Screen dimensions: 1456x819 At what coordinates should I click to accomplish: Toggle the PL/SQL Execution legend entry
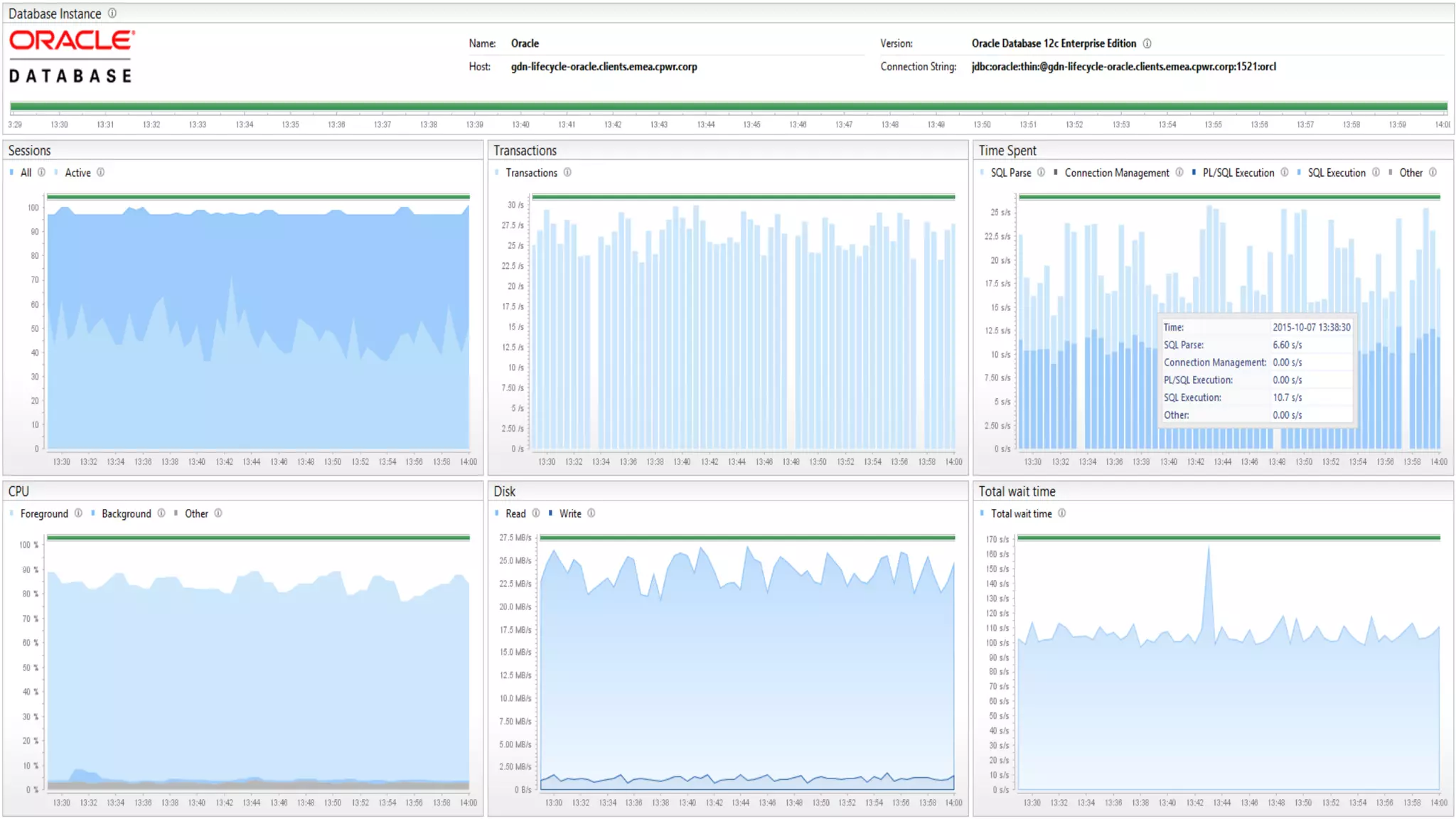1238,173
